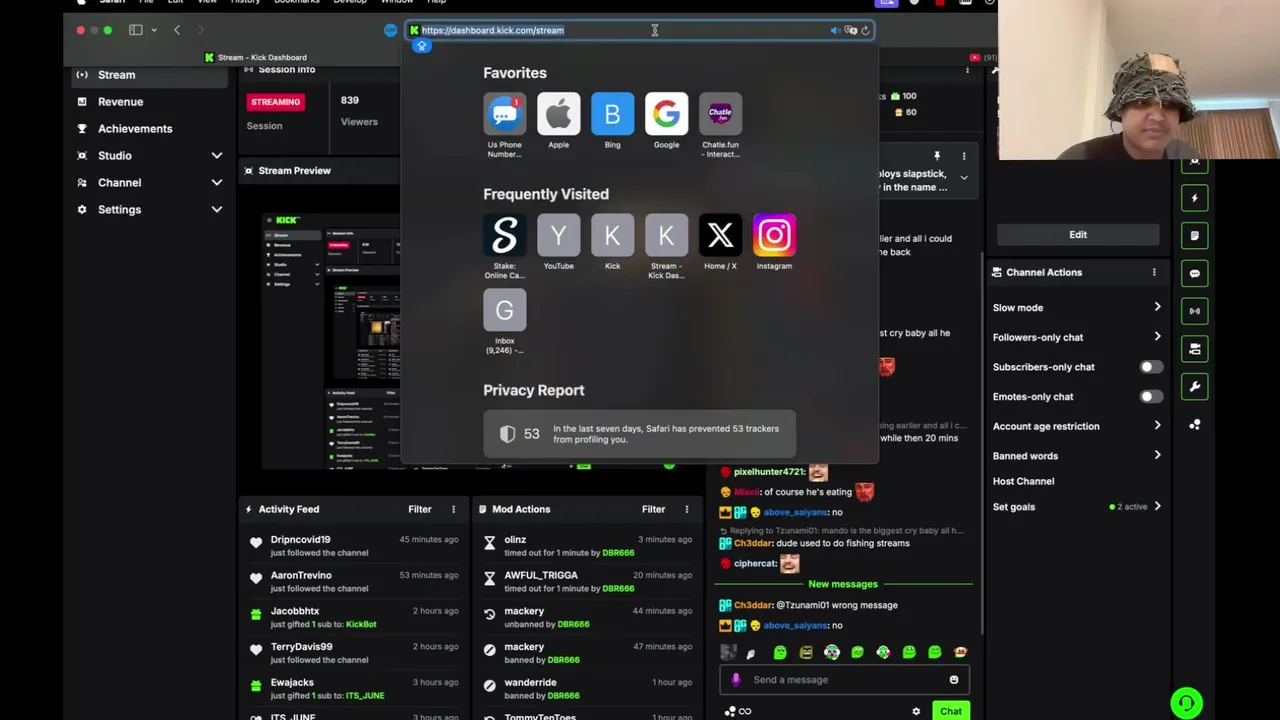The image size is (1280, 720).
Task: Open Home / X frequently visited site
Action: (720, 236)
